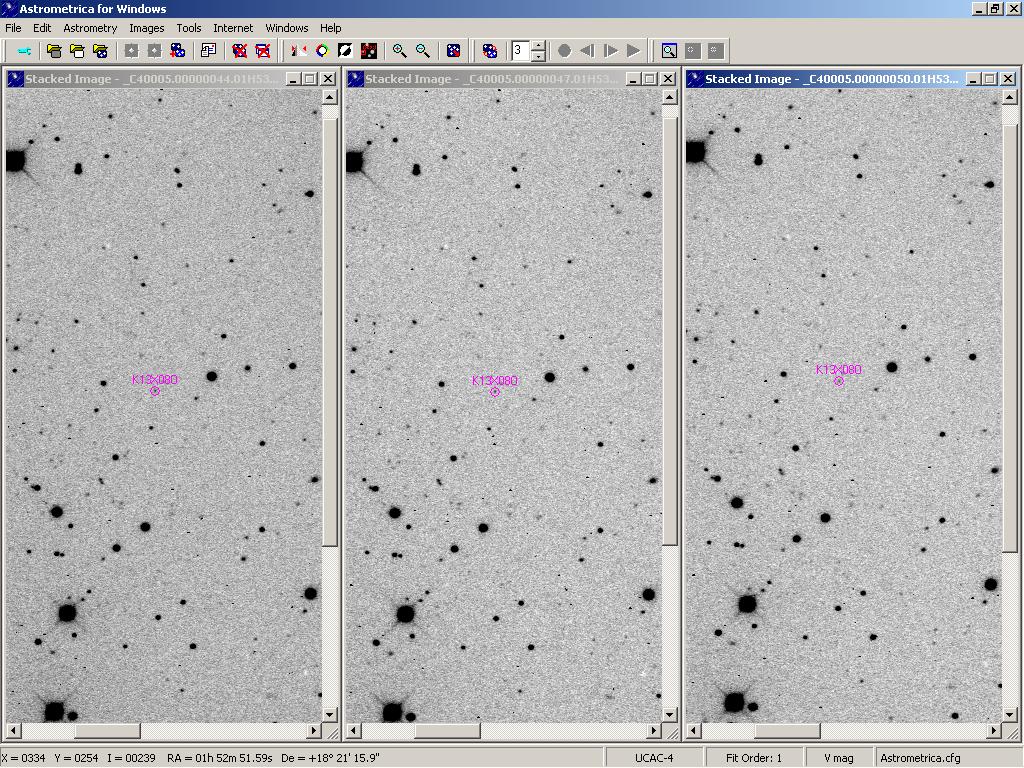Click the K13X08O object marker in left image

pyautogui.click(x=155, y=391)
